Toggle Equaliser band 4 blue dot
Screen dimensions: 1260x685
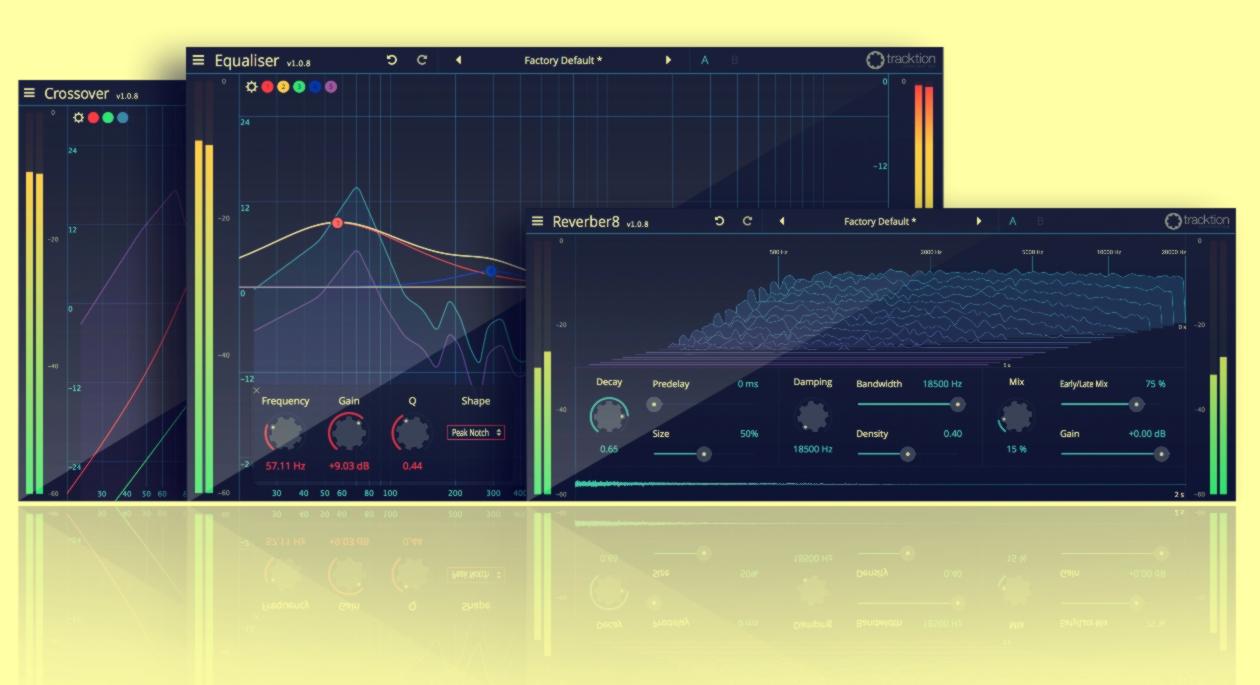click(315, 87)
